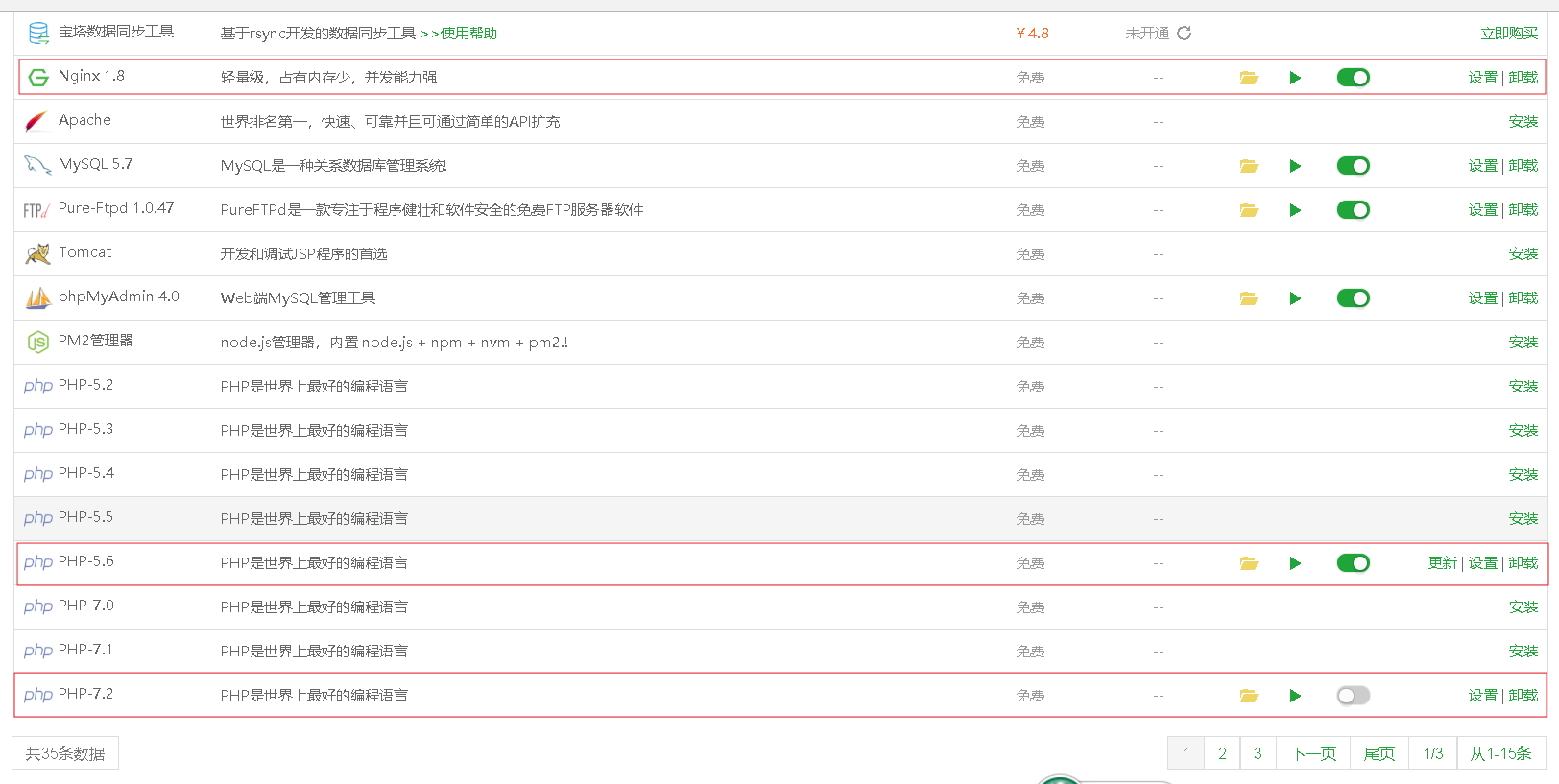Click the PHP-7.2 green play icon
This screenshot has width=1559, height=784.
pyautogui.click(x=1295, y=696)
